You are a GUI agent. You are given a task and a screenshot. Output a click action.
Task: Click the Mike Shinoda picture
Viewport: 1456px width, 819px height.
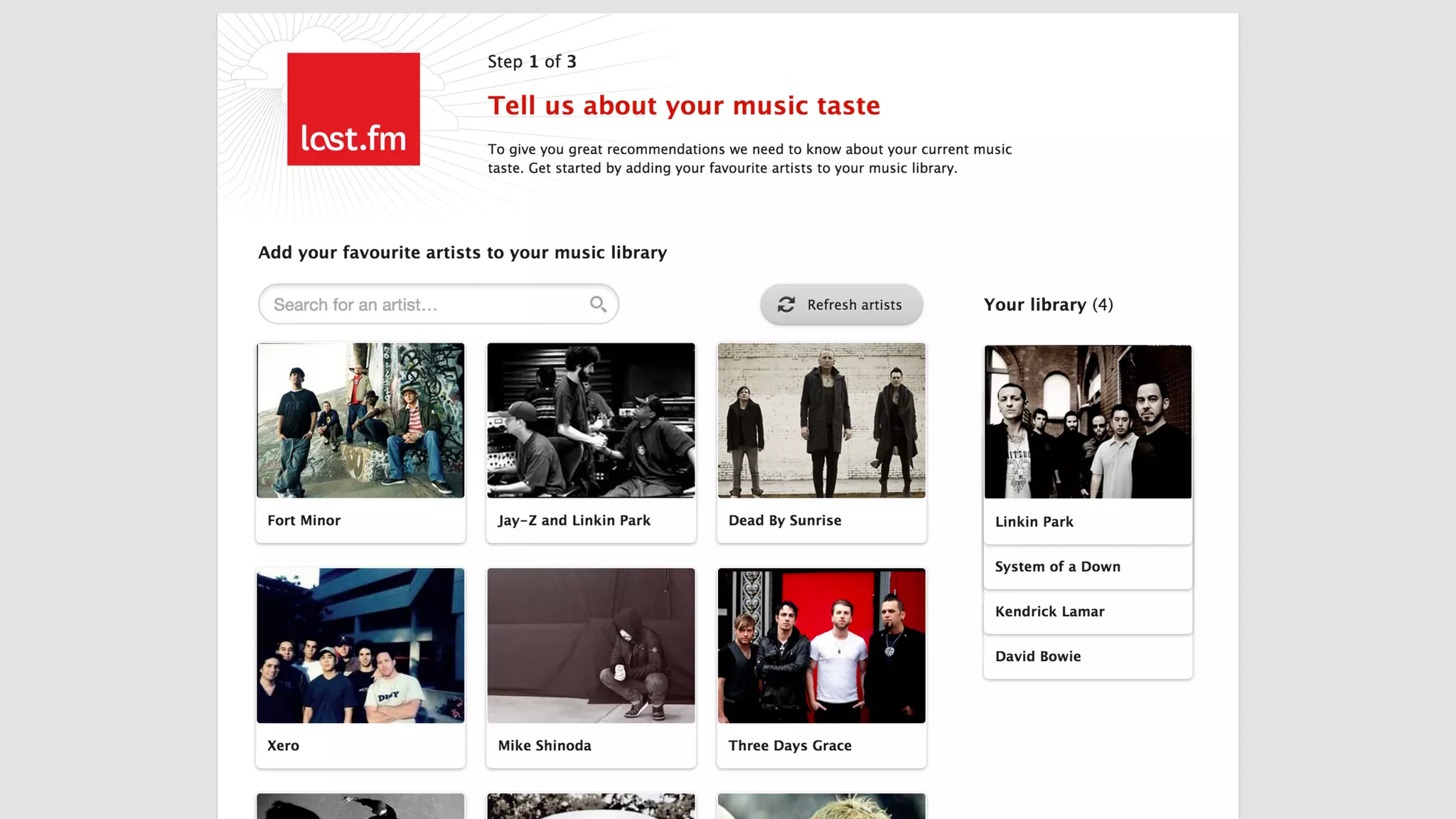click(591, 646)
